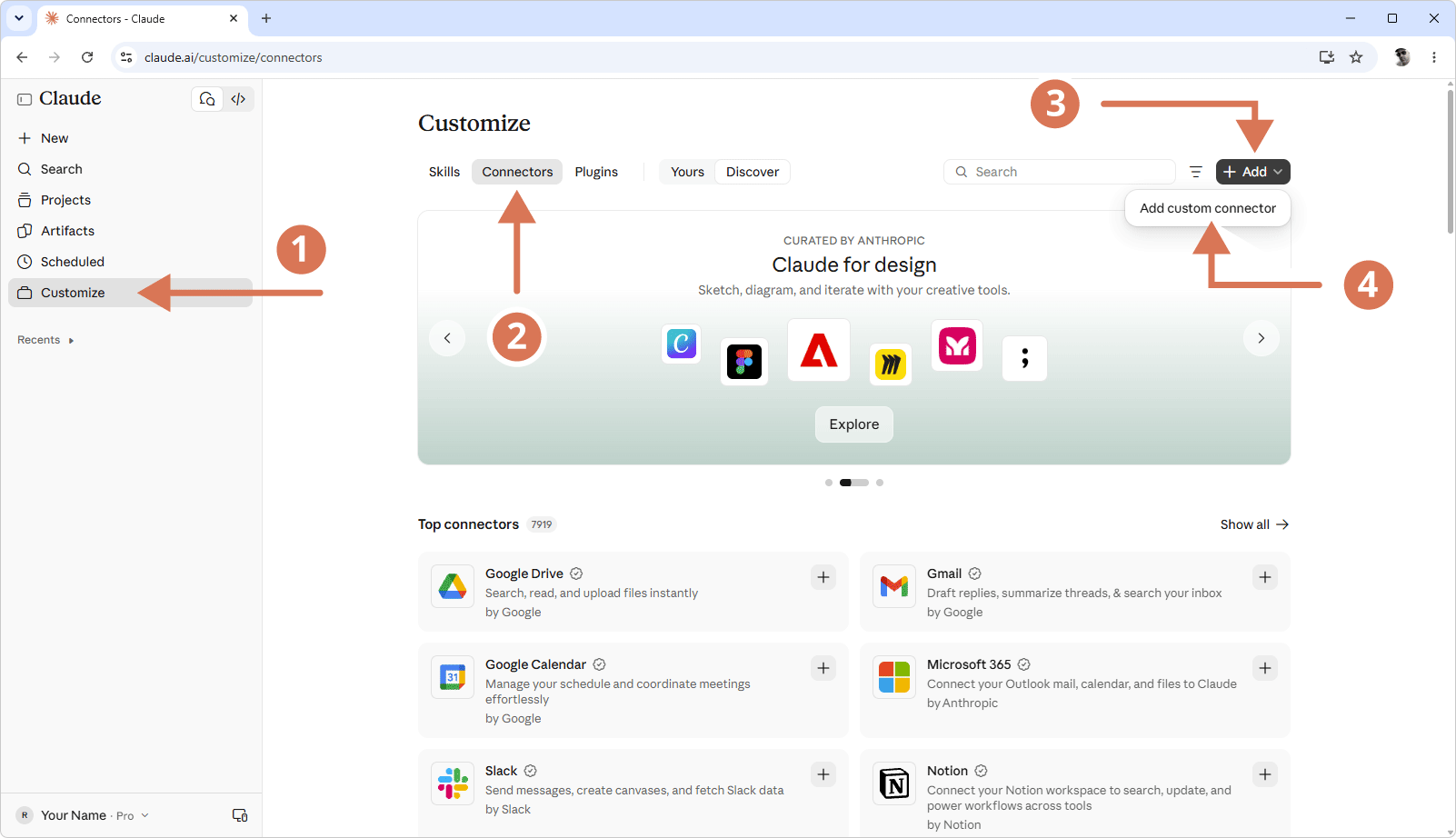The width and height of the screenshot is (1456, 838).
Task: Open Artifacts in the sidebar
Action: point(131,231)
